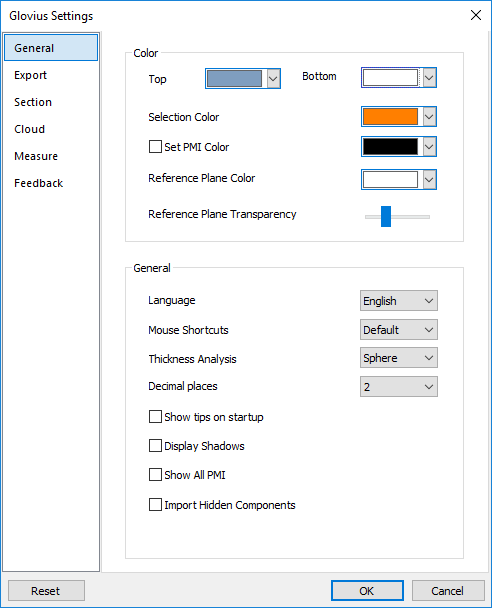Image resolution: width=492 pixels, height=608 pixels.
Task: Open the Decimal places dropdown
Action: pyautogui.click(x=399, y=387)
